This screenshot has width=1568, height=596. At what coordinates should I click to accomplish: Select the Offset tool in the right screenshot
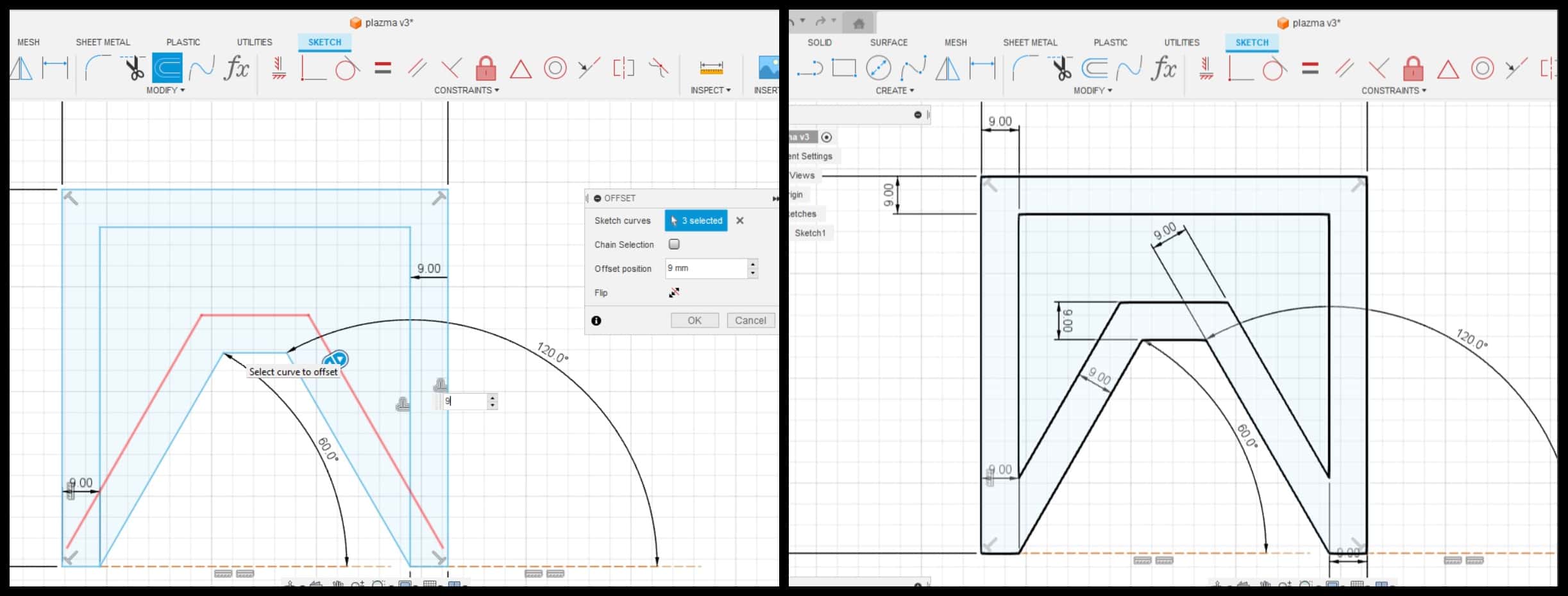tap(1095, 68)
